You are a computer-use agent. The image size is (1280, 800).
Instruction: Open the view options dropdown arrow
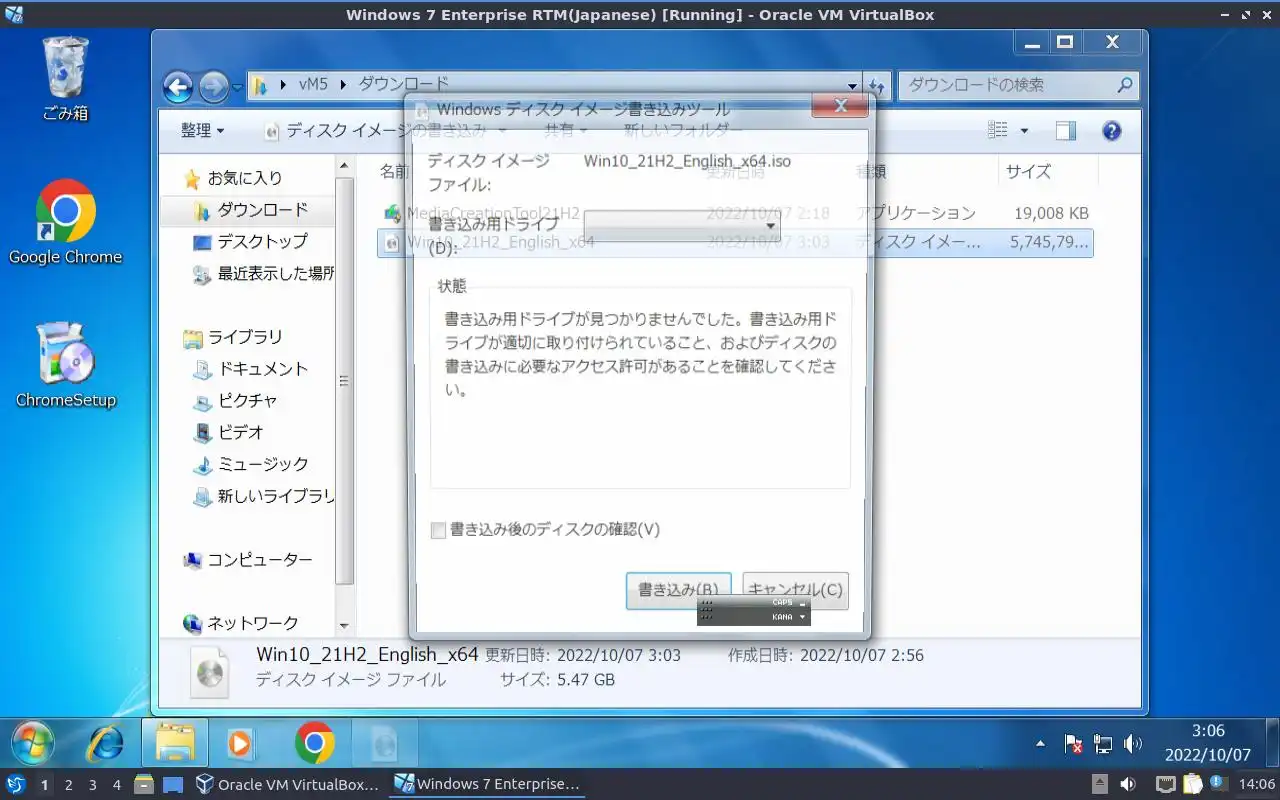tap(1024, 131)
